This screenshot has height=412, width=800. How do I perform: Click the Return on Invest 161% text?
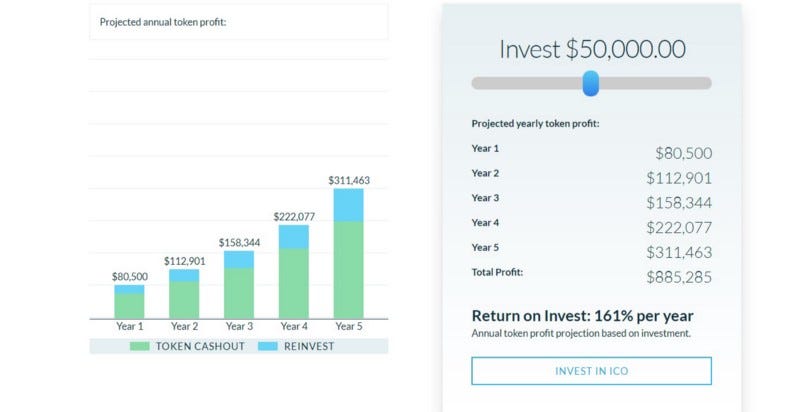[x=582, y=316]
